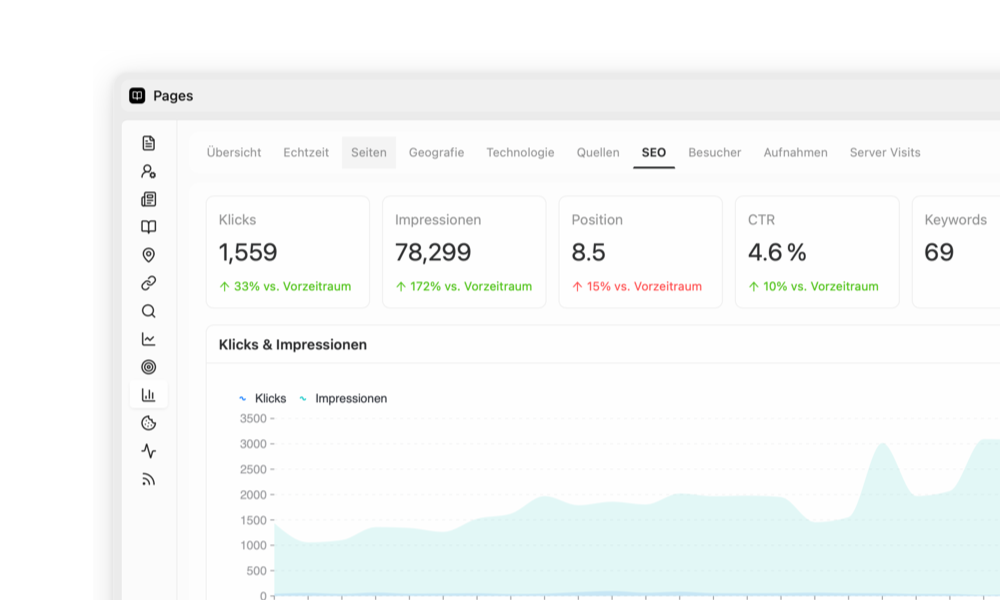Select the bar chart analytics icon
The width and height of the screenshot is (1000, 600).
click(149, 395)
